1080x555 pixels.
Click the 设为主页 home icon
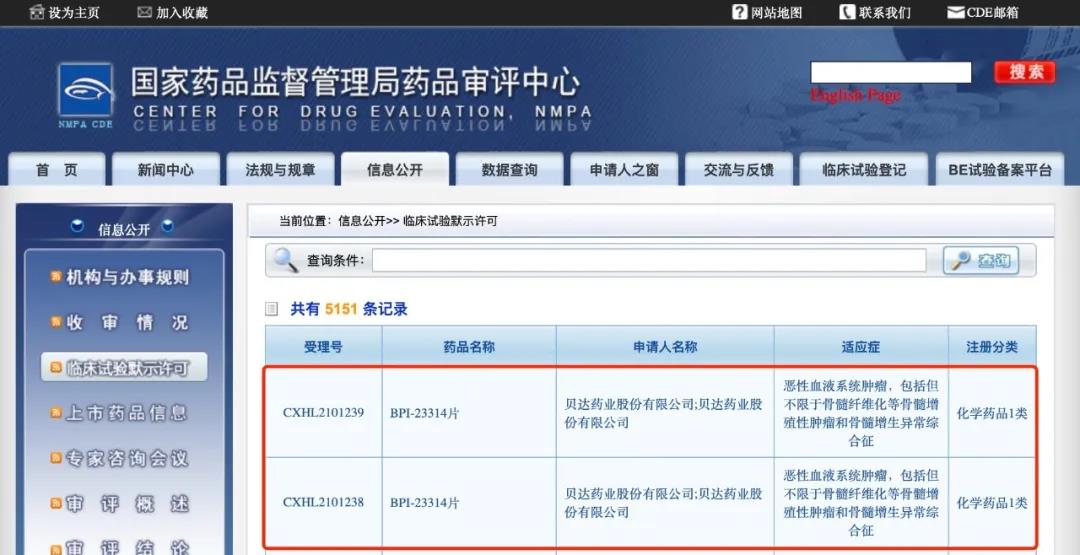click(x=37, y=12)
